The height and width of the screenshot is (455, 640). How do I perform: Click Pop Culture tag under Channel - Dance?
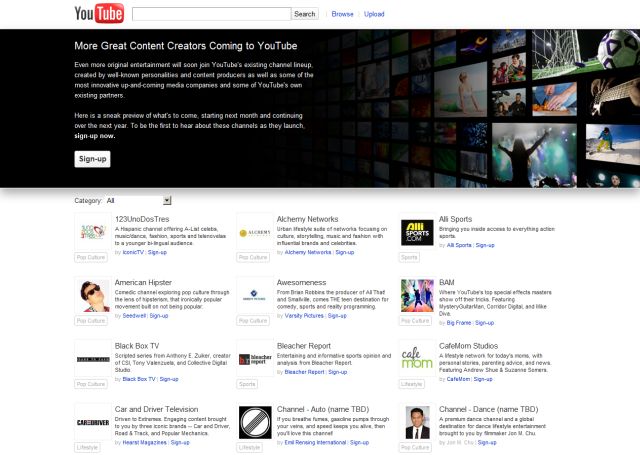tap(415, 447)
